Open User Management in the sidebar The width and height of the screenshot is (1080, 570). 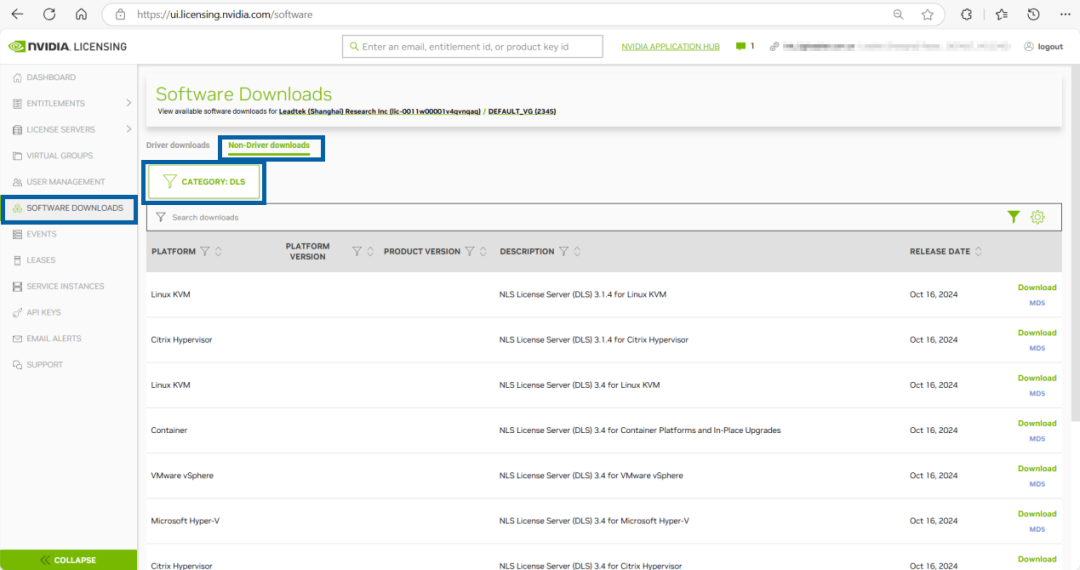[65, 182]
